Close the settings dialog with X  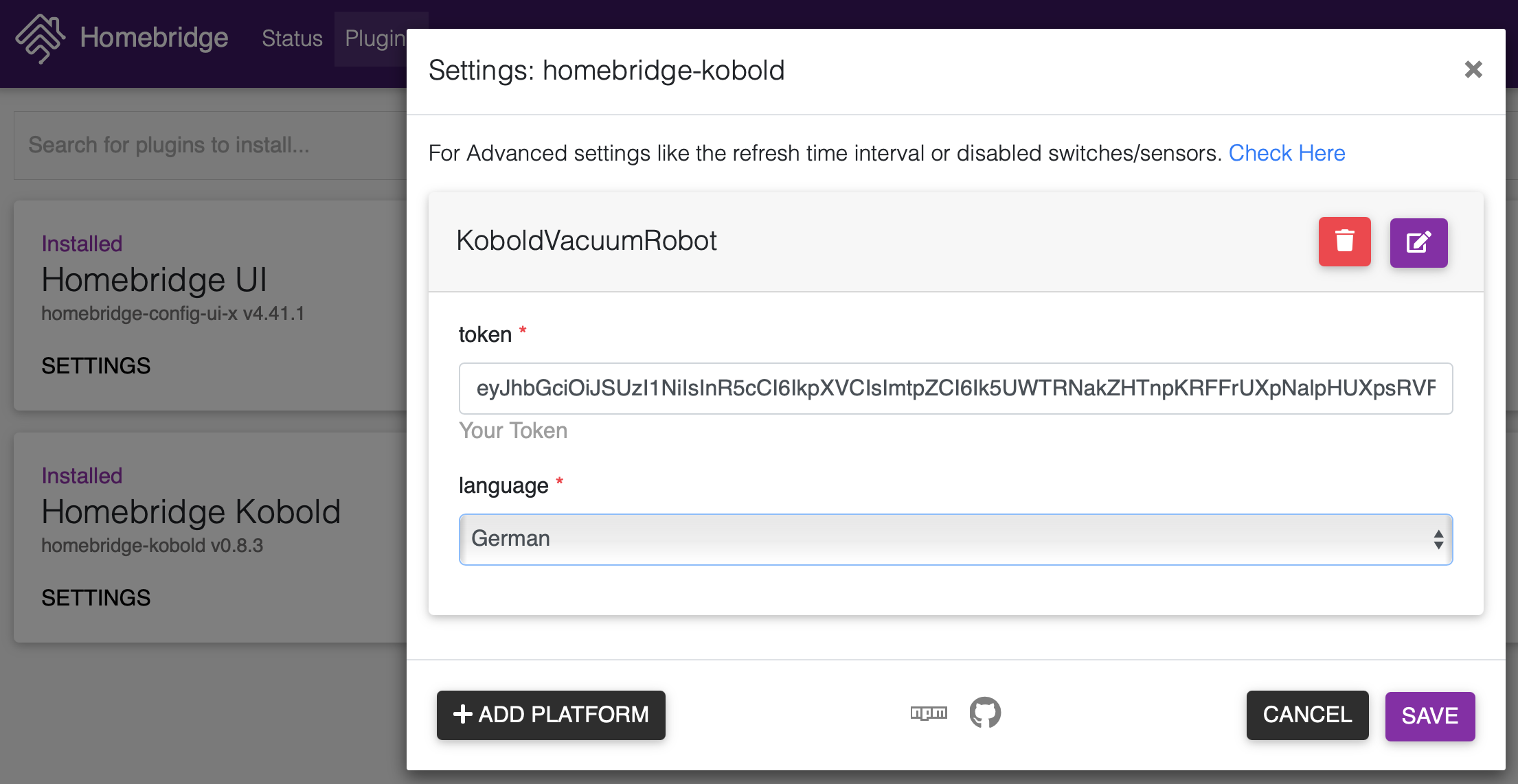tap(1473, 69)
